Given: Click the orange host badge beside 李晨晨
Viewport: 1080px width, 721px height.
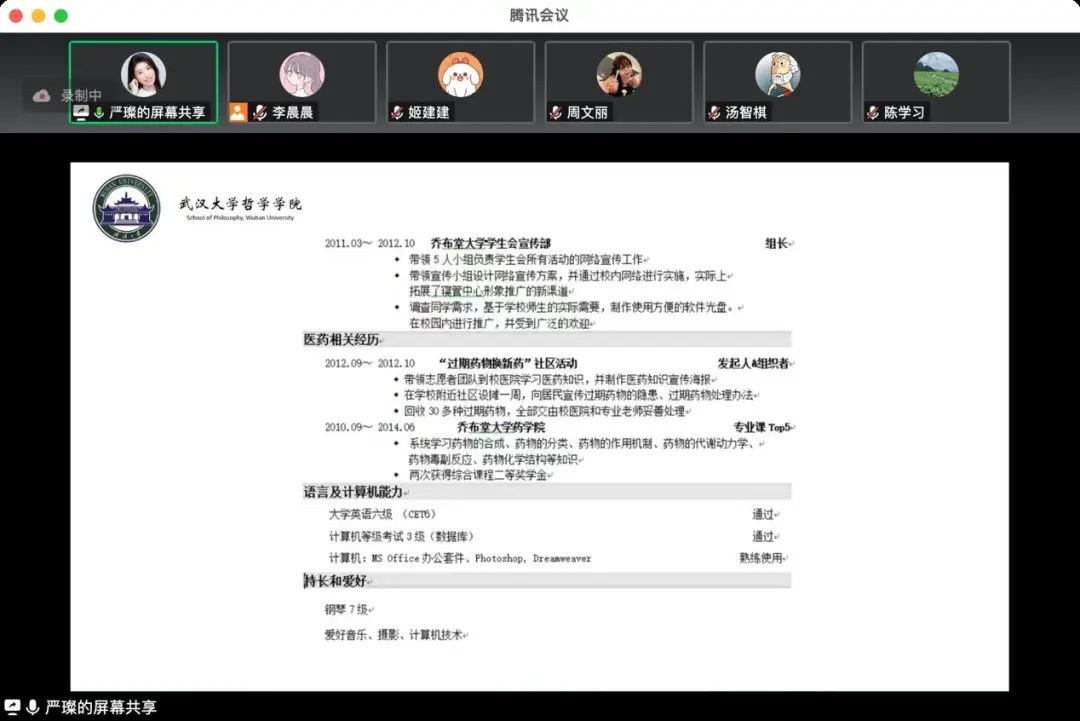Looking at the screenshot, I should pos(238,112).
